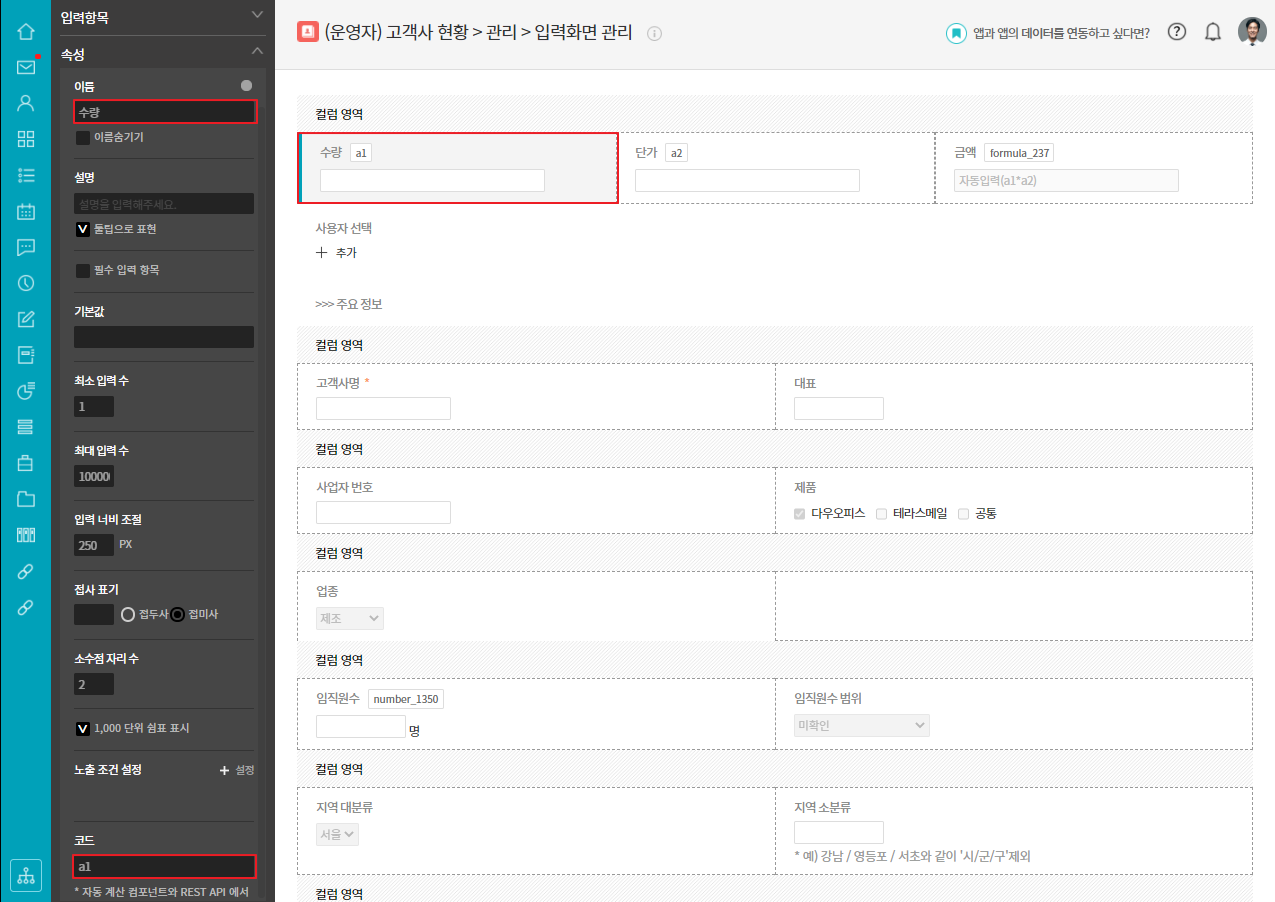Collapse the 속성 section
1275x902 pixels.
[257, 51]
